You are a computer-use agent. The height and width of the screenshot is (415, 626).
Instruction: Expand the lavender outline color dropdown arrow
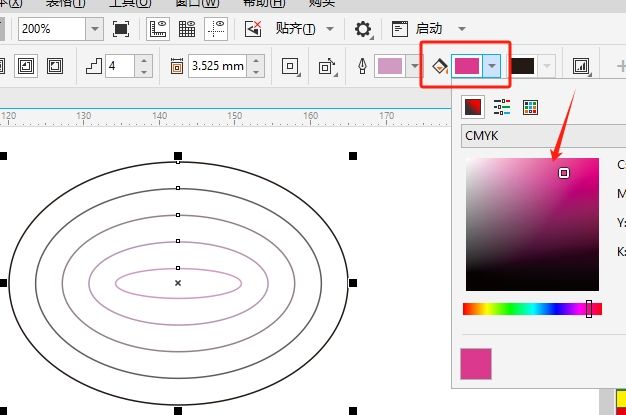[413, 67]
